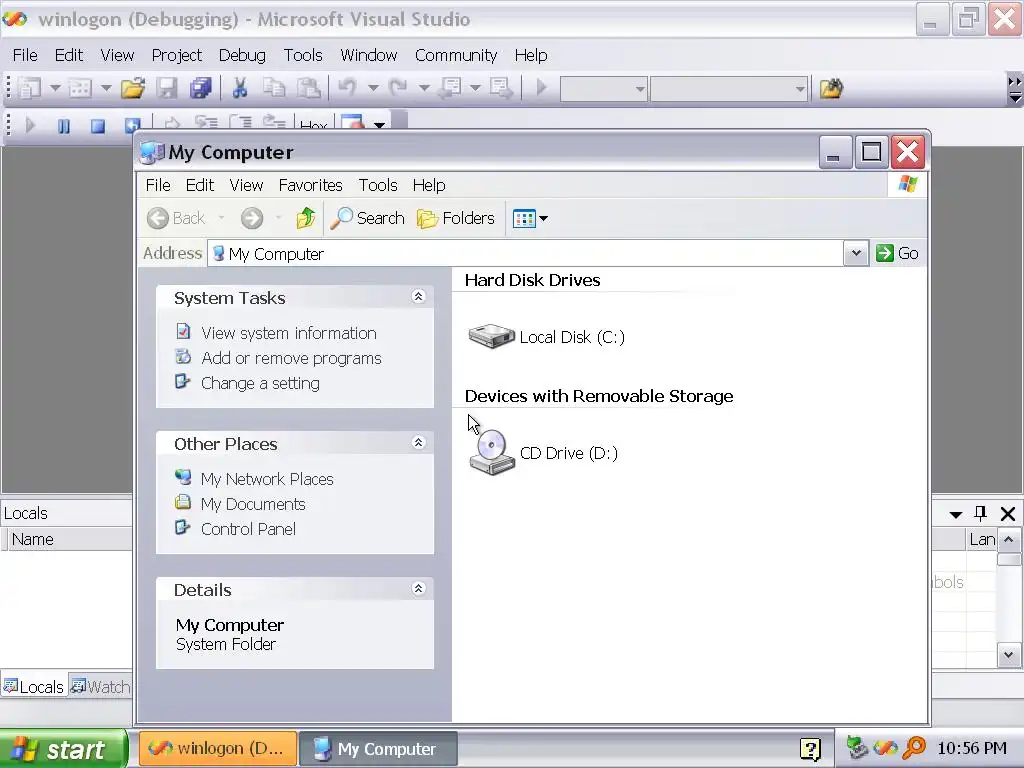The image size is (1024, 768).
Task: Click the Address field showing My Computer
Action: (x=526, y=253)
